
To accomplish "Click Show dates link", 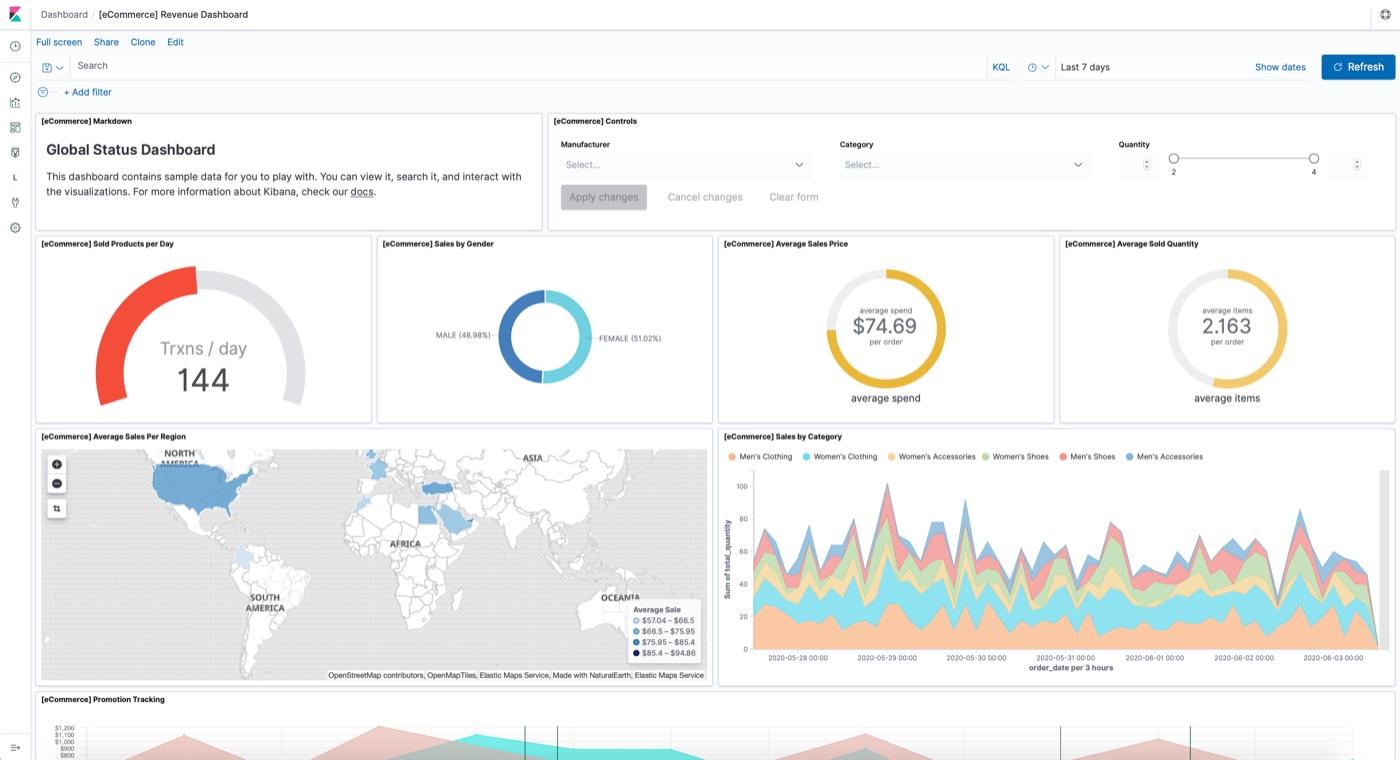I will [1280, 67].
